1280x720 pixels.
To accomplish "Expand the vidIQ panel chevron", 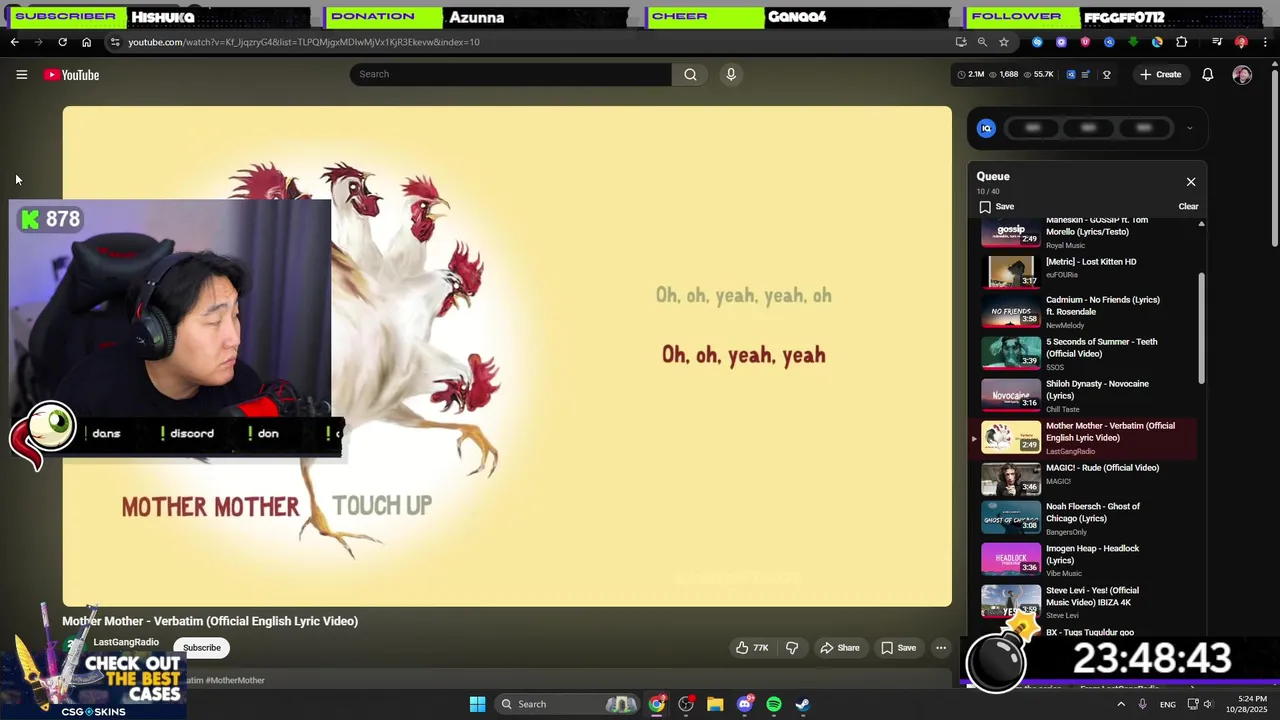I will [x=1189, y=128].
